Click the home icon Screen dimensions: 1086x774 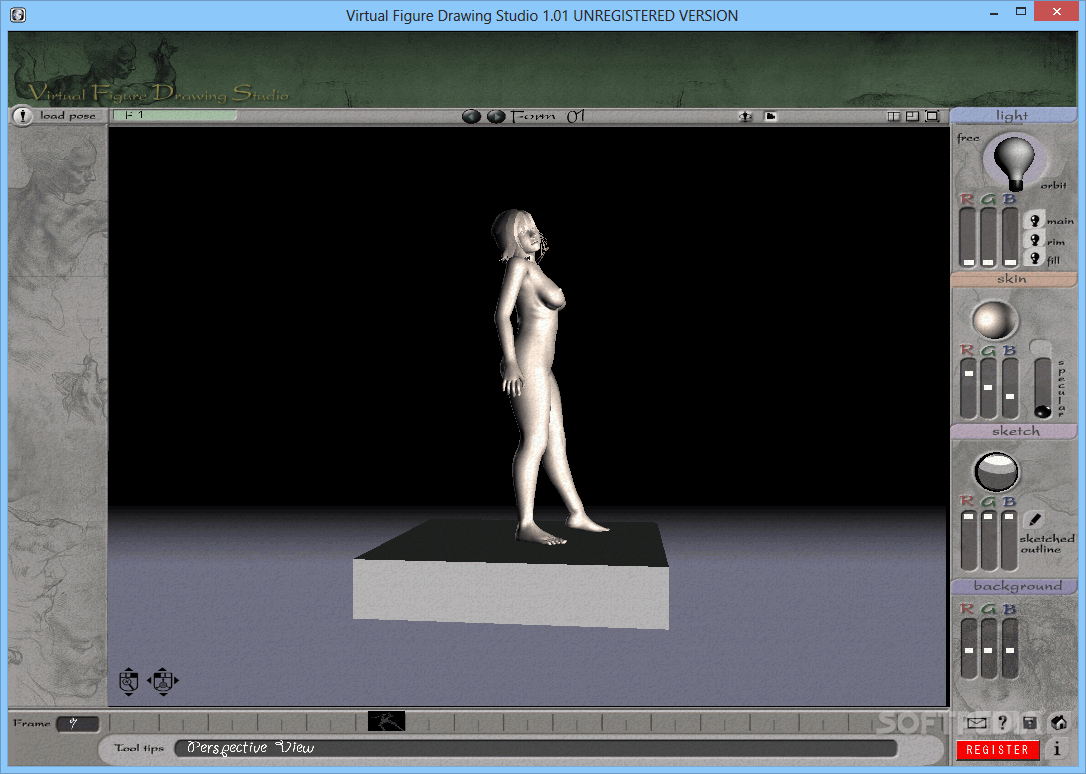[1059, 723]
